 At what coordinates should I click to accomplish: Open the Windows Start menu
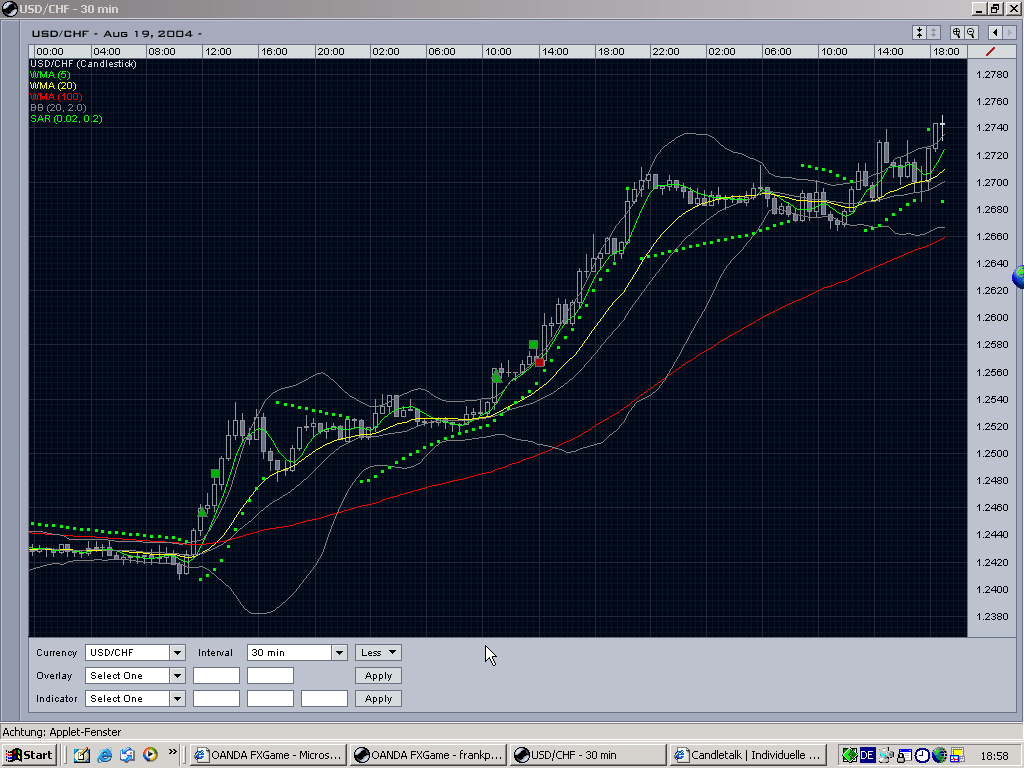point(29,755)
